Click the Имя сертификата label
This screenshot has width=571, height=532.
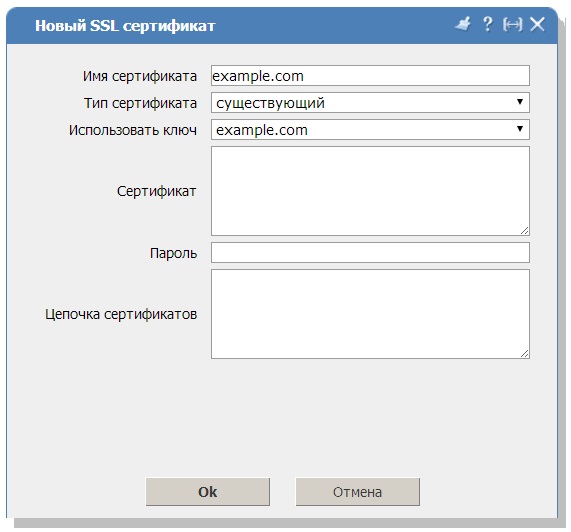coord(140,76)
